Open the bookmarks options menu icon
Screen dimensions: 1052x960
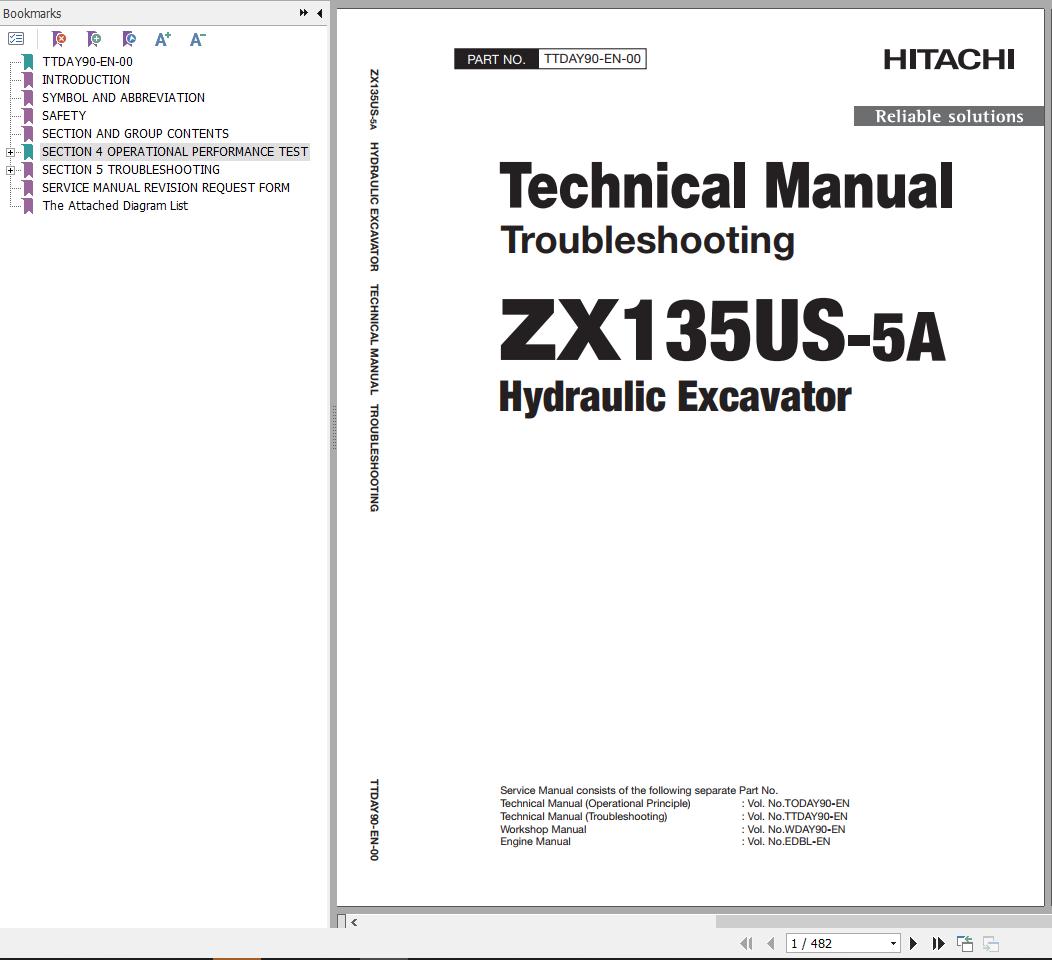click(16, 39)
